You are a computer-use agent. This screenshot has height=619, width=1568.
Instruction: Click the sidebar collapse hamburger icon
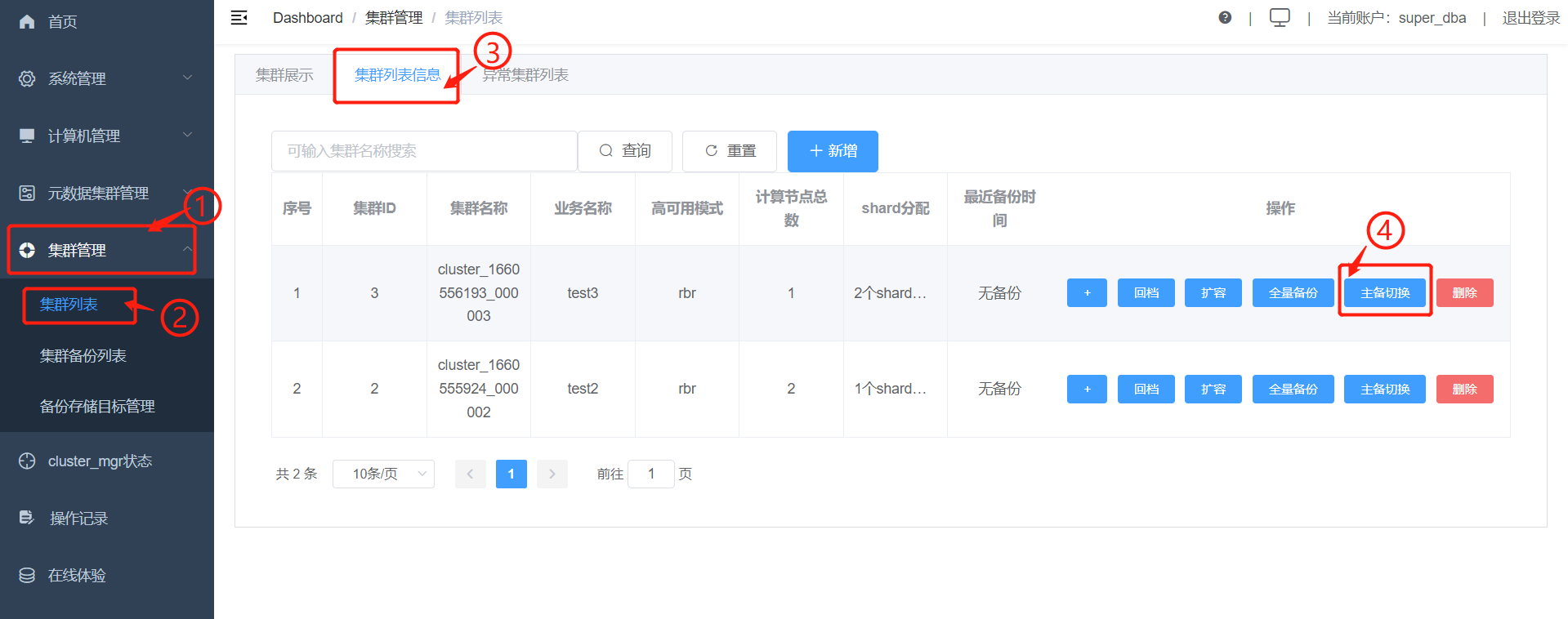click(x=239, y=18)
